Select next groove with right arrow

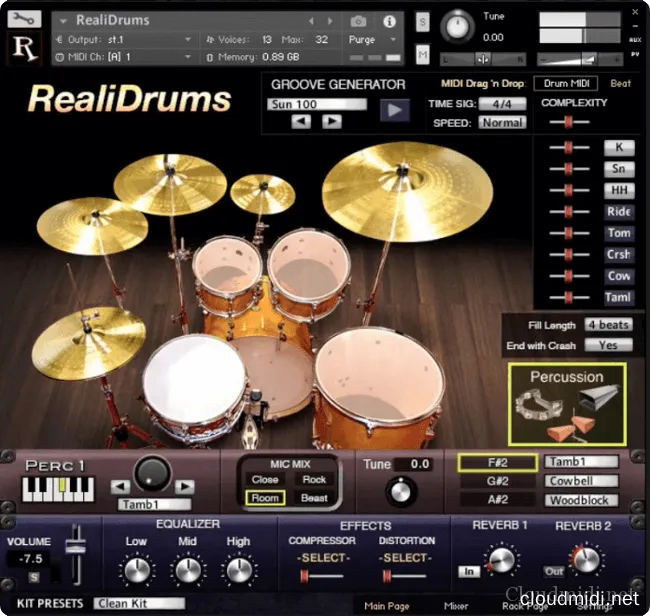click(332, 122)
